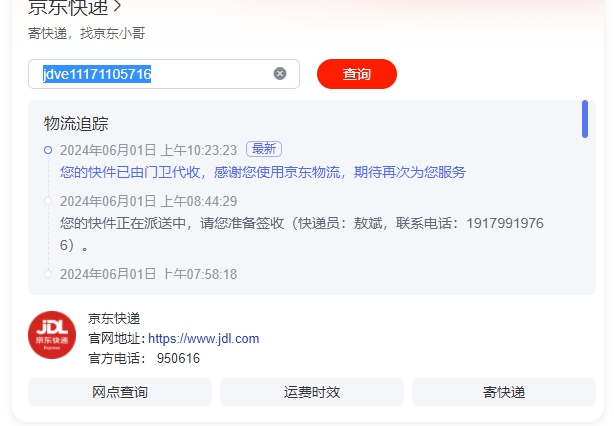Select official phone number 950616
Viewport: 614px width, 426px height.
point(178,358)
